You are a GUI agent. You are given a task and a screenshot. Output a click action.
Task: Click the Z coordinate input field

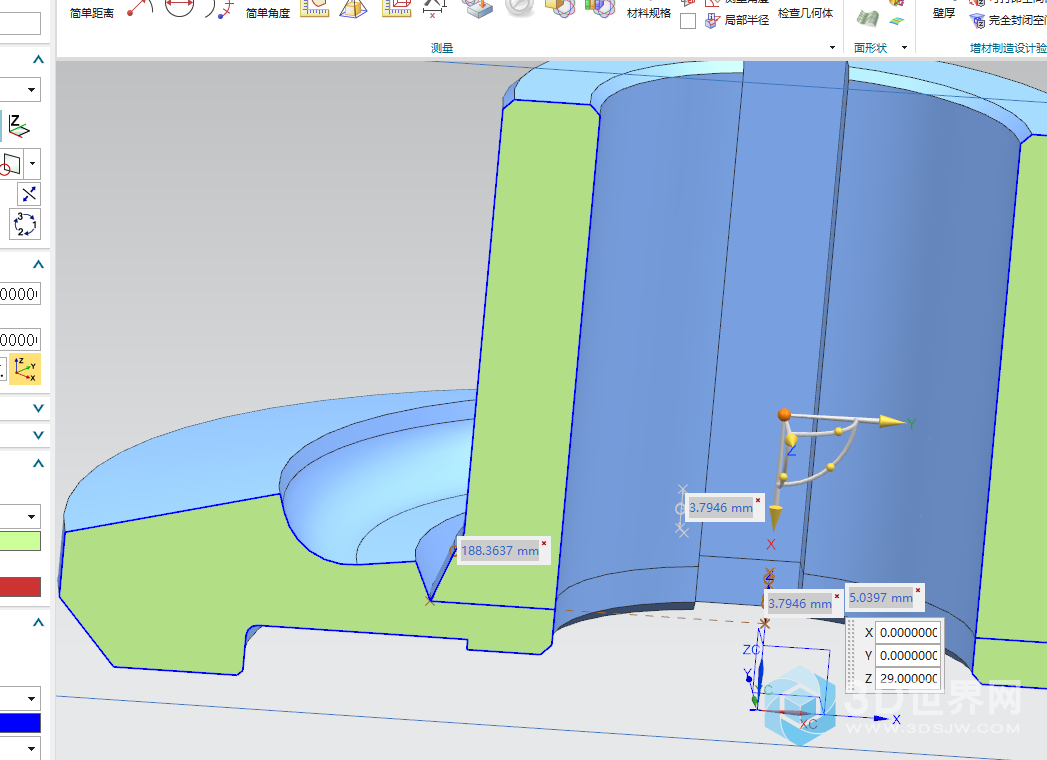907,679
